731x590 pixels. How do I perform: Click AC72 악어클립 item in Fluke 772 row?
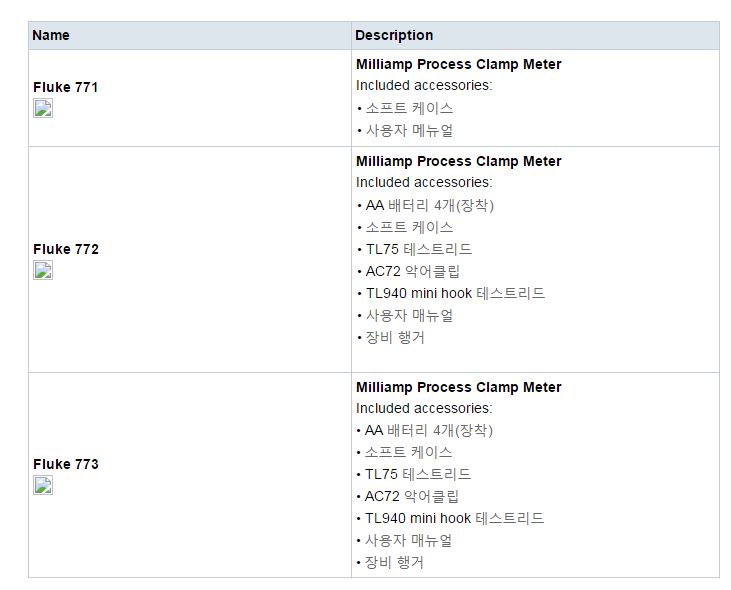click(x=413, y=271)
